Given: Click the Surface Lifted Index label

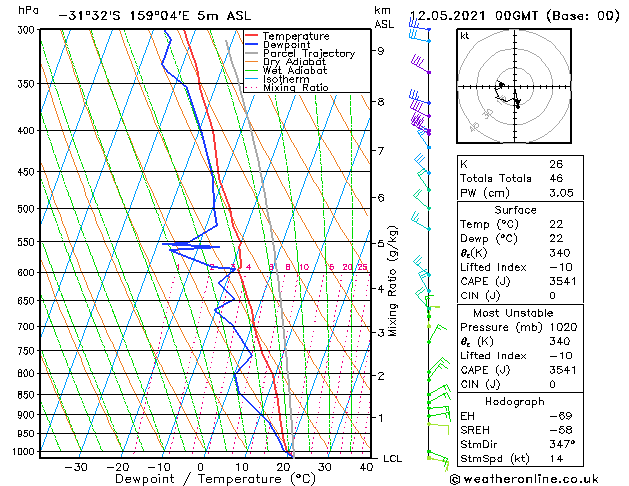Looking at the screenshot, I should click(x=493, y=267).
